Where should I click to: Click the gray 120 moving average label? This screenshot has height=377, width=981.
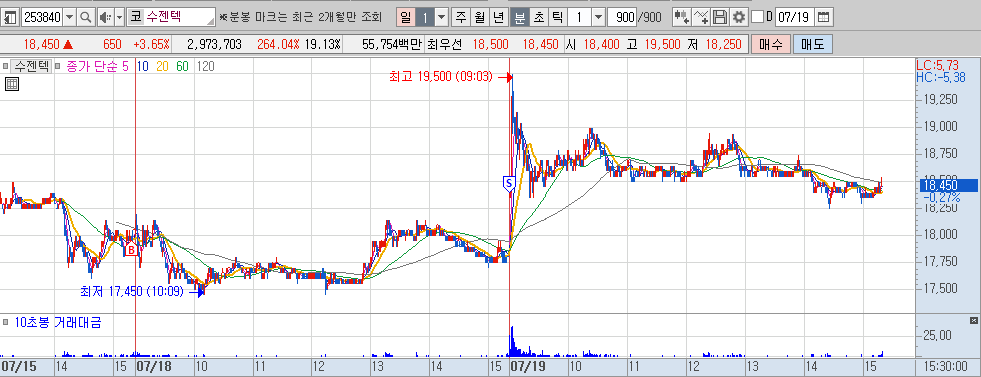pyautogui.click(x=205, y=66)
